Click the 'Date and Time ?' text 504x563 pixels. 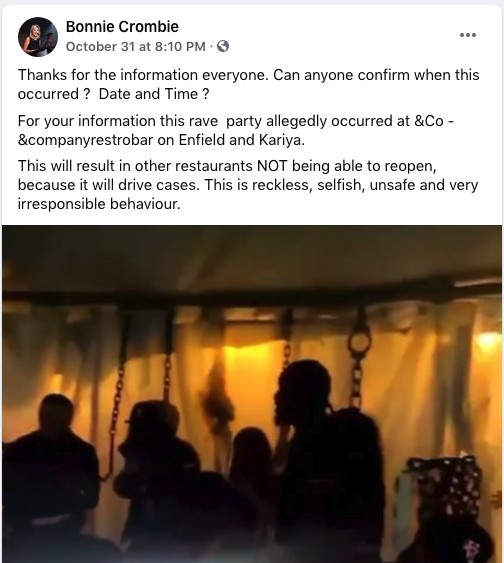pos(154,94)
